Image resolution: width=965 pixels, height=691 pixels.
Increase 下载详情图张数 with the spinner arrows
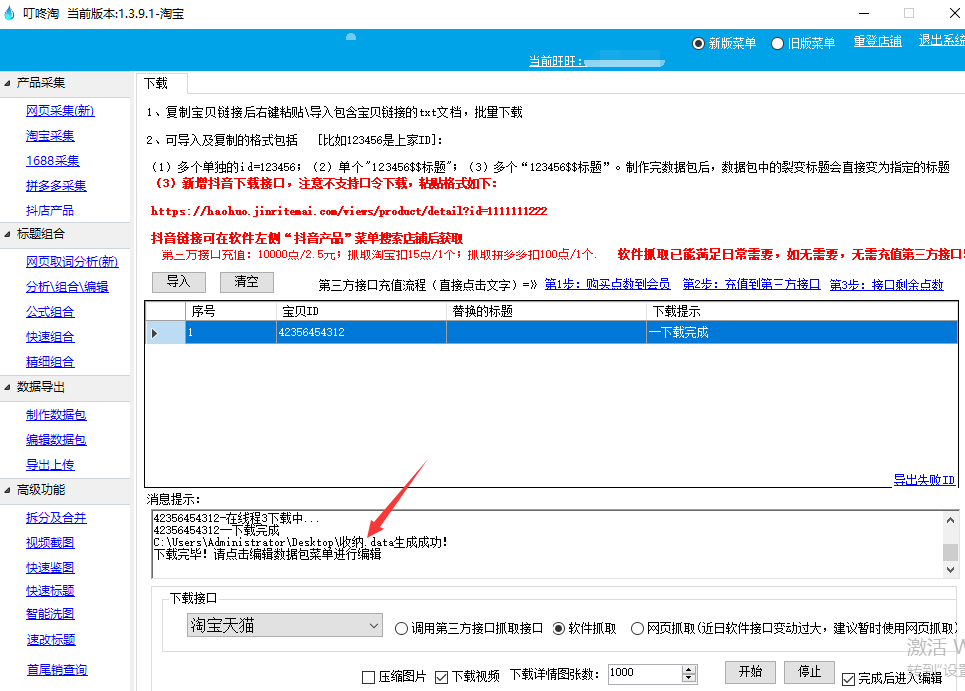coord(688,669)
